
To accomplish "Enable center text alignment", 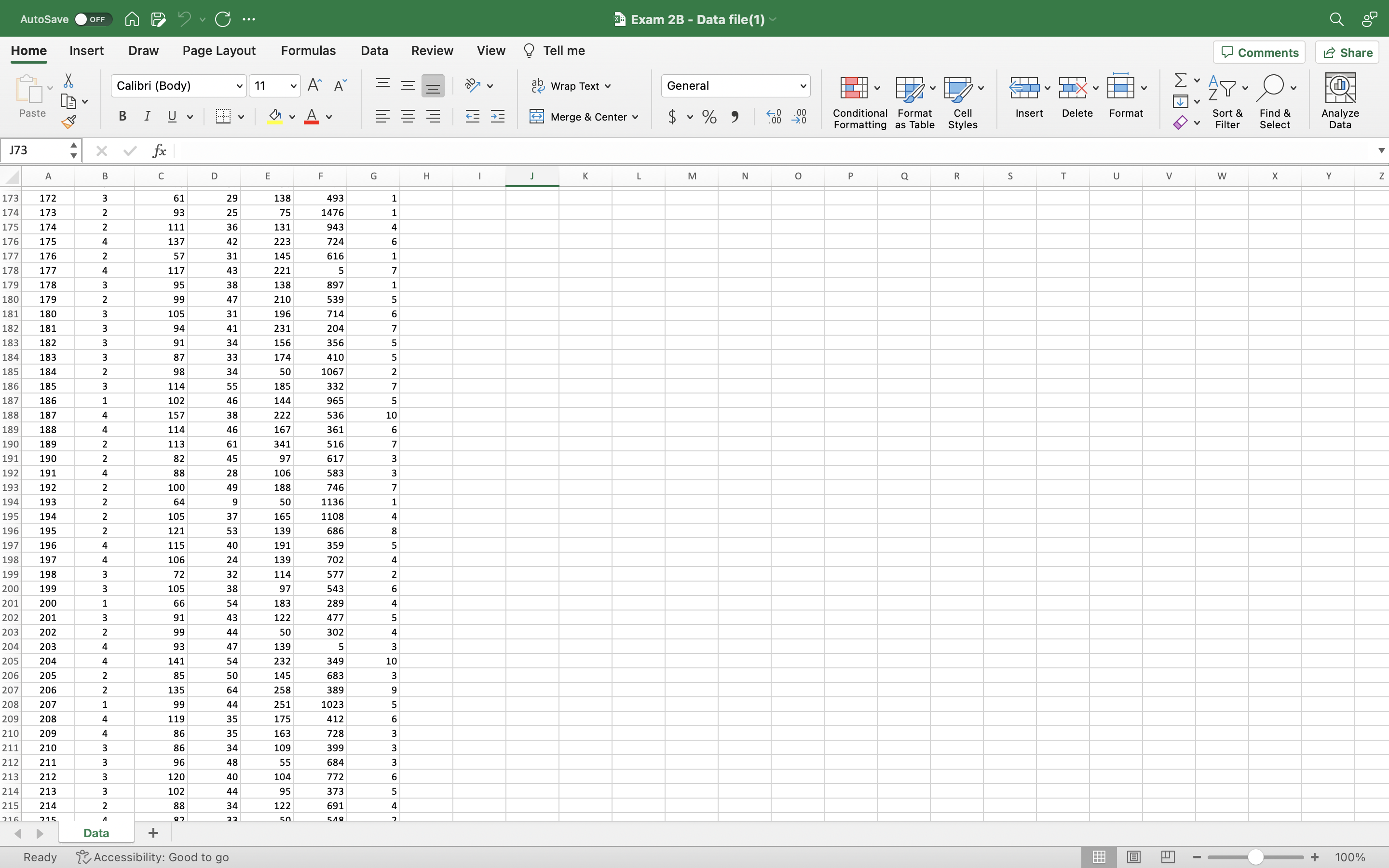I will [x=408, y=117].
